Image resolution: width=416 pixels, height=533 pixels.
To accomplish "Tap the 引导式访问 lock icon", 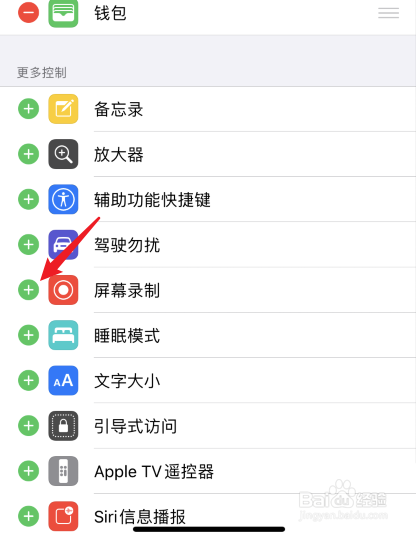I will 63,426.
